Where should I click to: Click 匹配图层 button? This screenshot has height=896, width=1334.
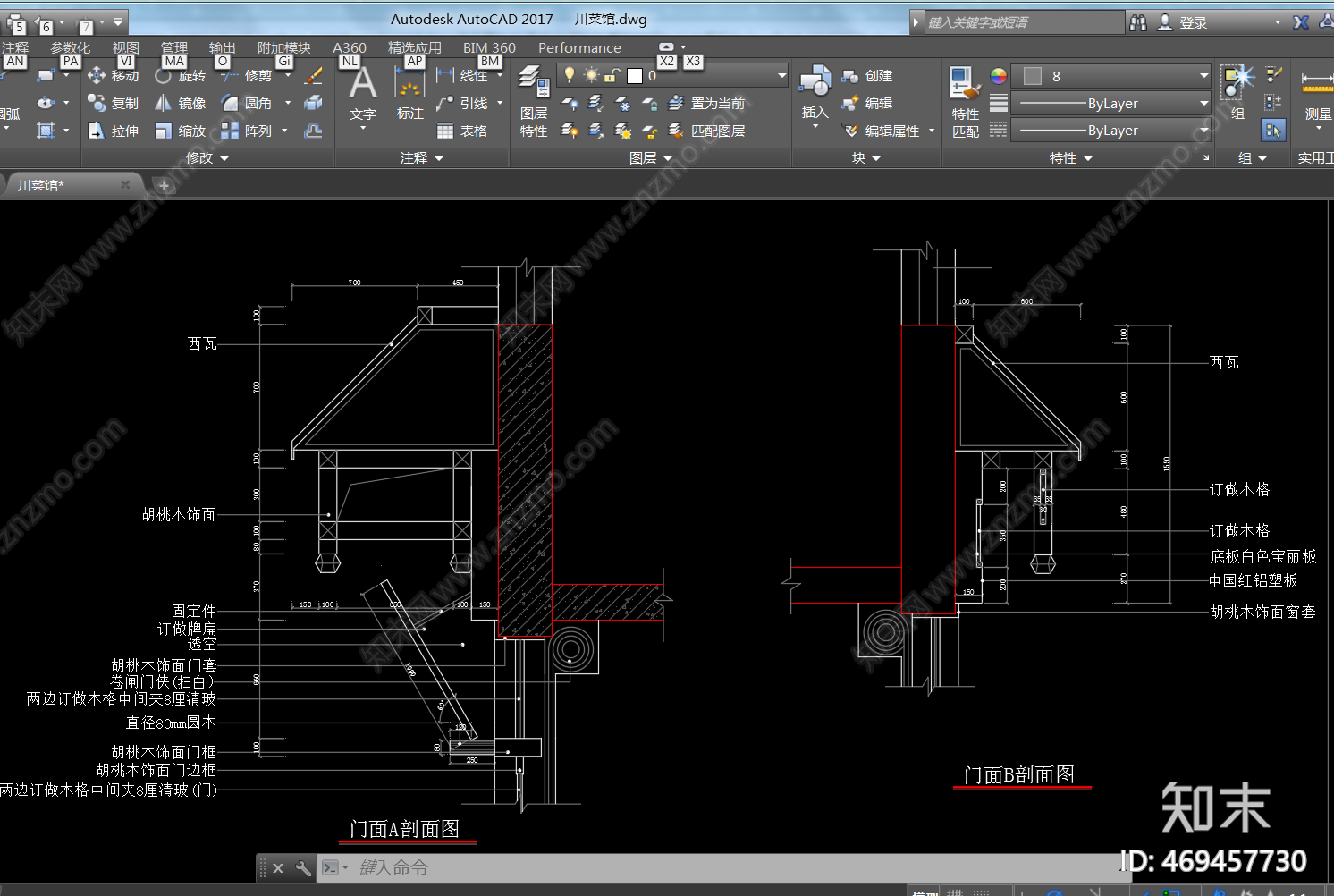coord(706,131)
